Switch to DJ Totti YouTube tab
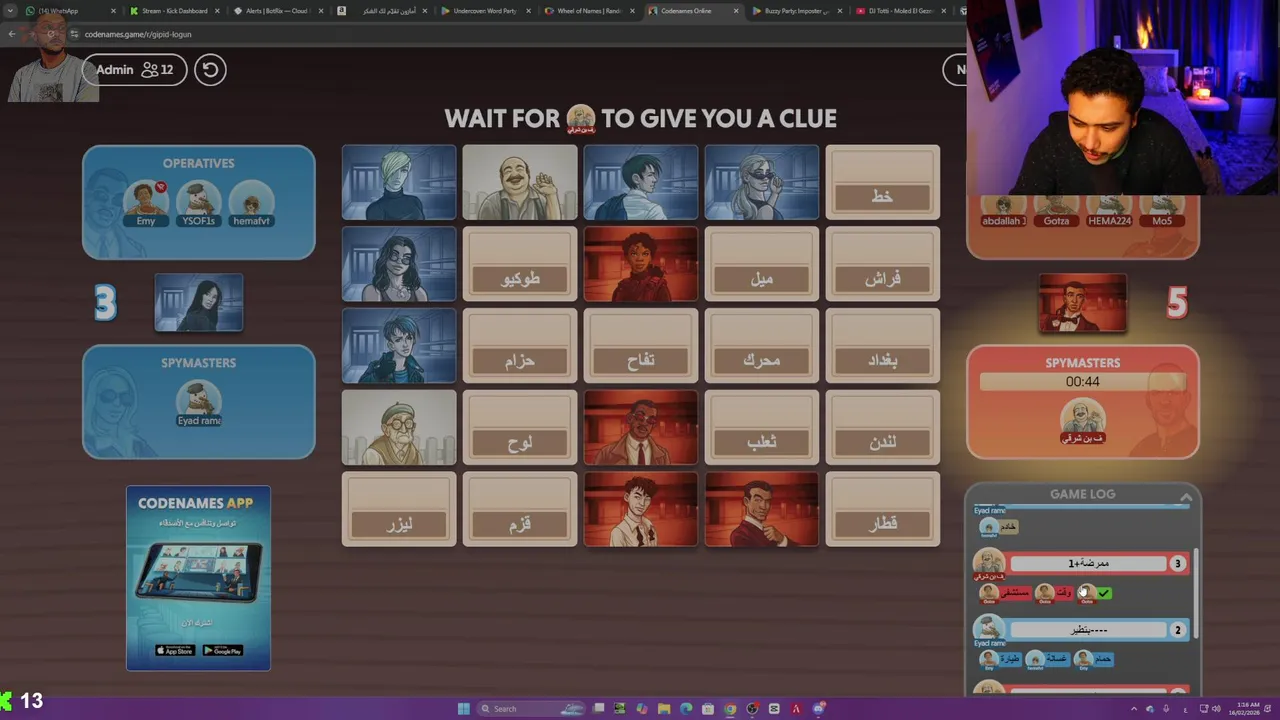Viewport: 1280px width, 720px height. tap(900, 11)
